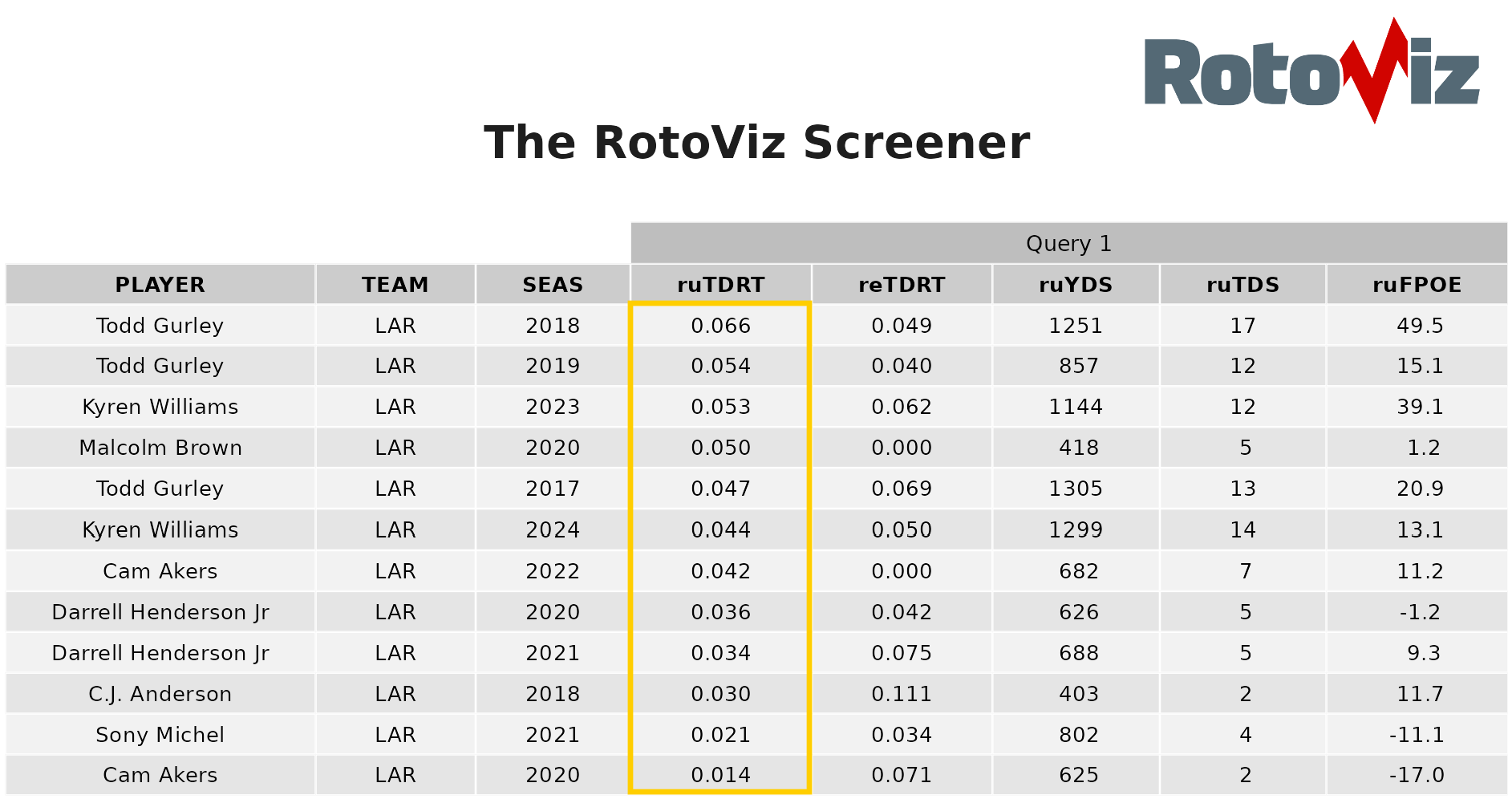Image resolution: width=1512 pixels, height=799 pixels.
Task: Click the RotoViz logo
Action: click(1311, 72)
